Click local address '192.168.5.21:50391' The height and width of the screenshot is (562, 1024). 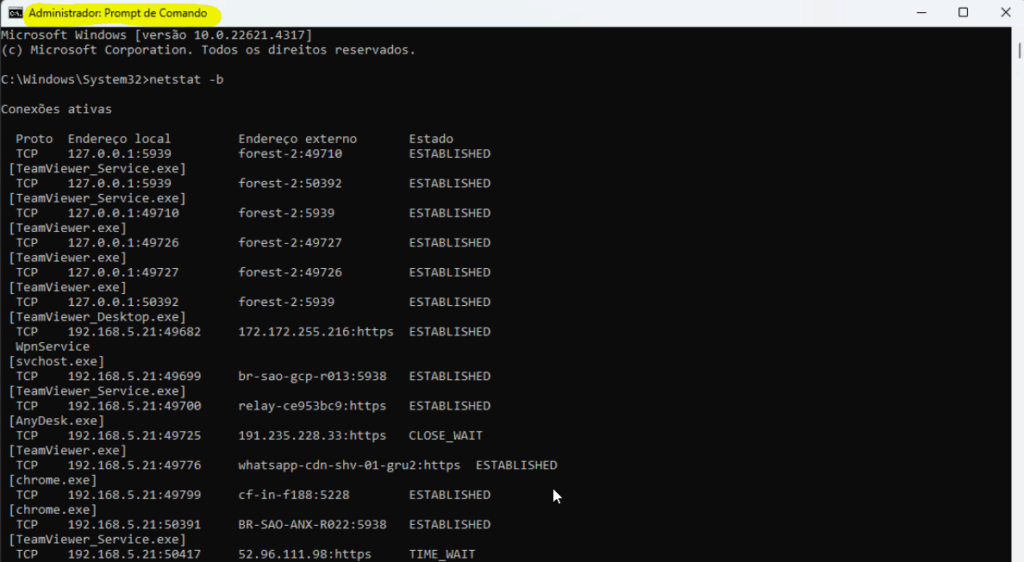click(134, 525)
